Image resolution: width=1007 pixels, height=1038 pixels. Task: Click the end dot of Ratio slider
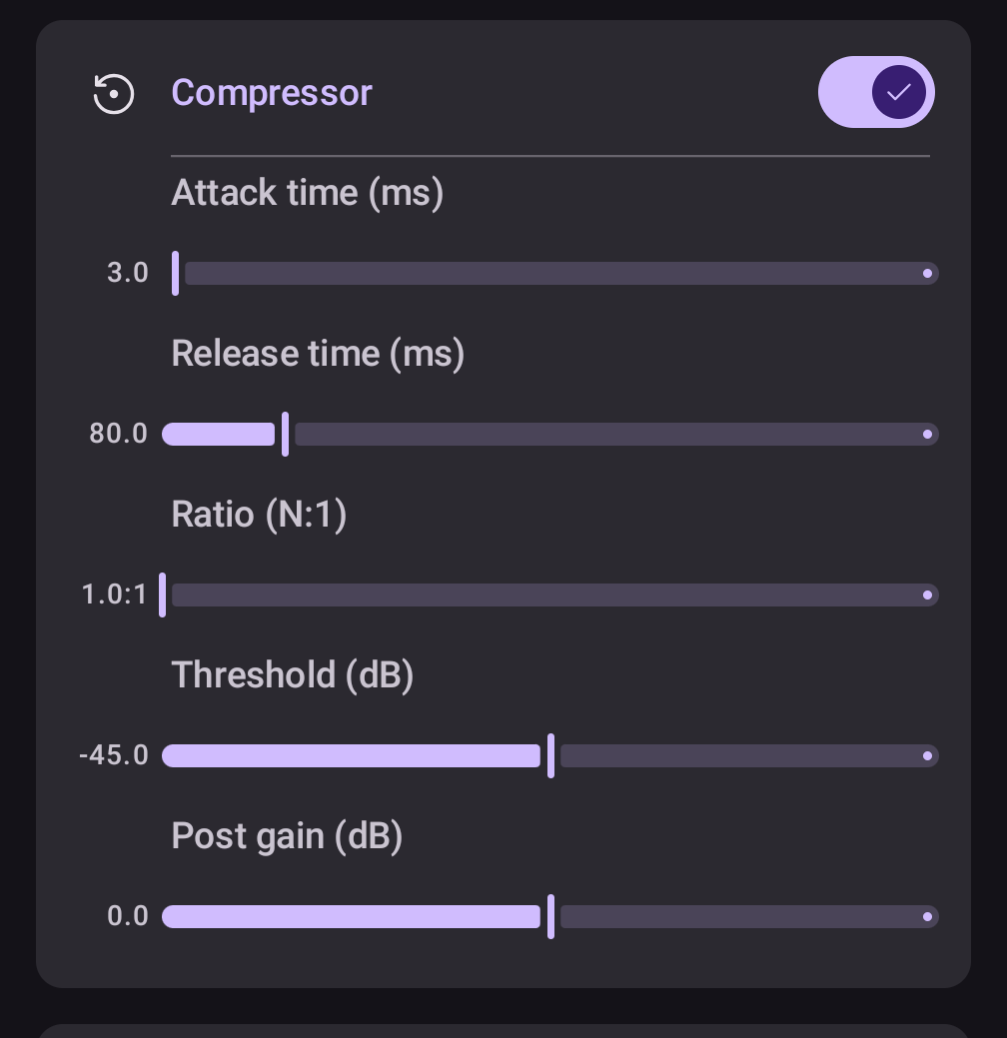(x=927, y=595)
